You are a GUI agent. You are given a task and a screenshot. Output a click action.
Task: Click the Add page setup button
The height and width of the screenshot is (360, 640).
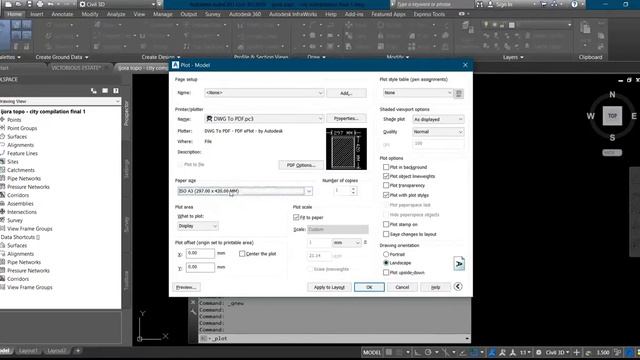click(x=346, y=93)
